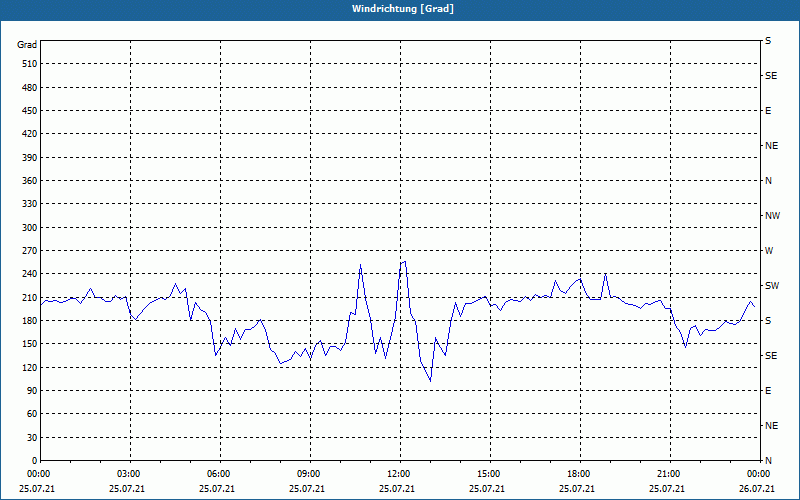Select the 30 degree axis label
Screen dimensions: 800x500
click(31, 438)
